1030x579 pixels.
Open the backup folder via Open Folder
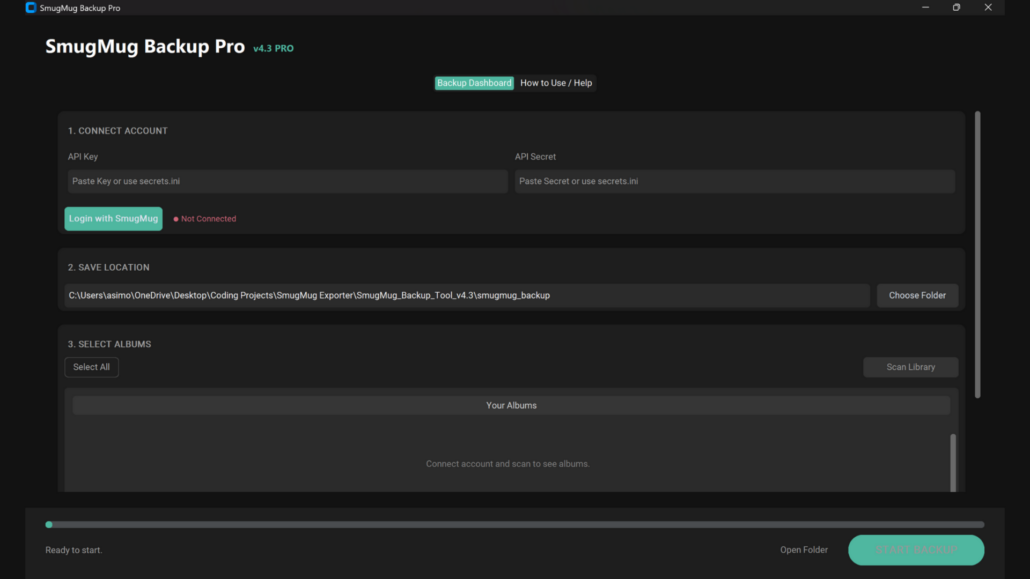803,550
